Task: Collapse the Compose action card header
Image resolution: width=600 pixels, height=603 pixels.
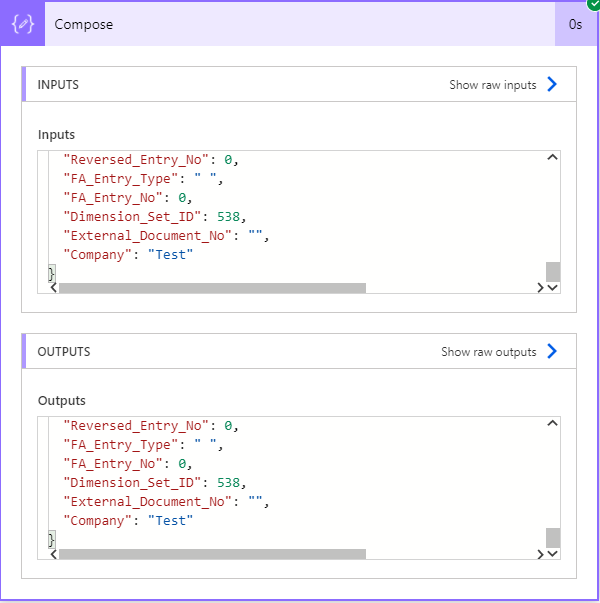Action: pyautogui.click(x=300, y=24)
